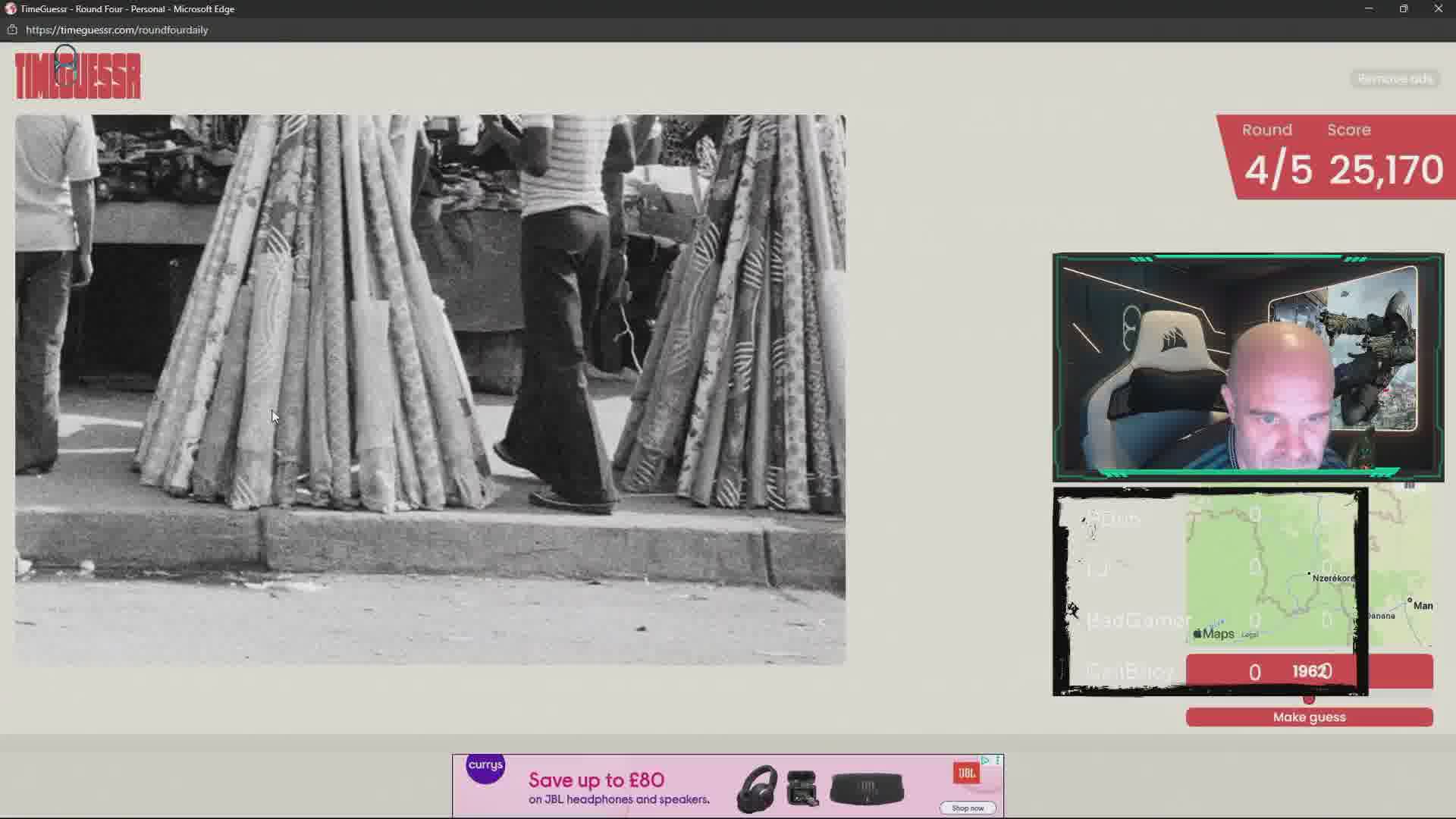Image resolution: width=1456 pixels, height=819 pixels.
Task: Click the 1962 year value field
Action: coord(1310,671)
